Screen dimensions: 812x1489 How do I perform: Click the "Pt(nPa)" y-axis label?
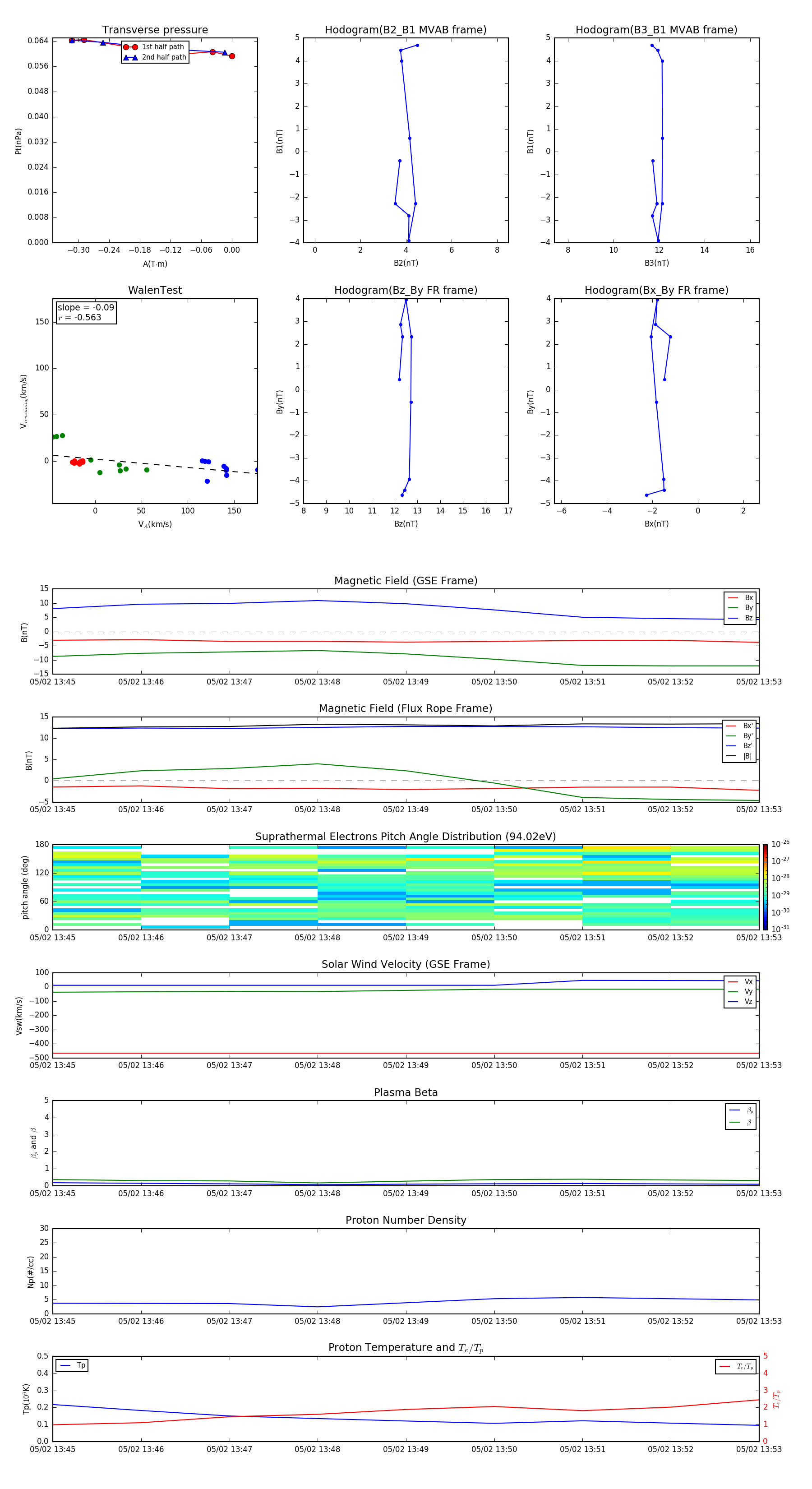[18, 141]
